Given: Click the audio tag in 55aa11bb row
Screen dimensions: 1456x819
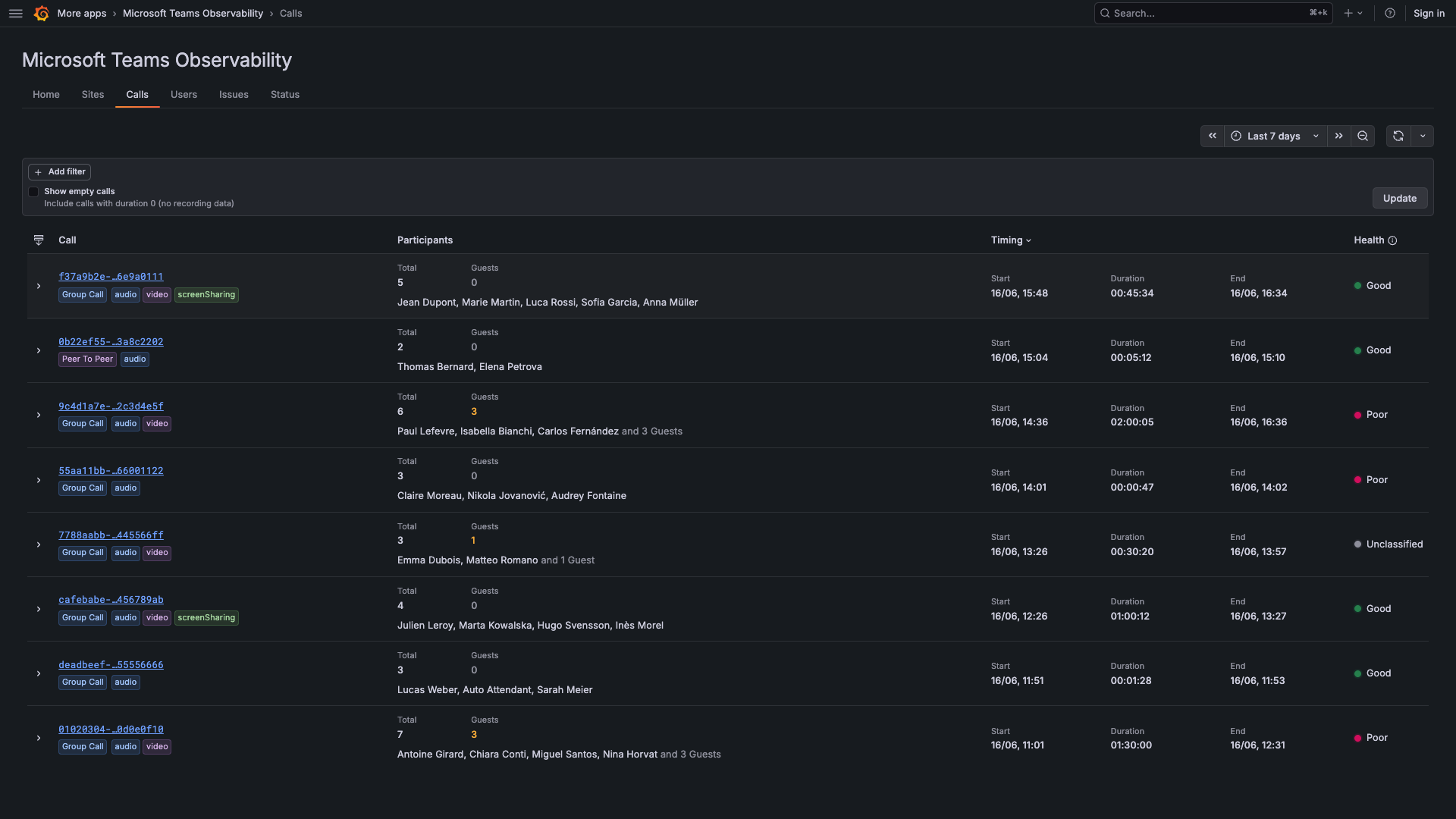Looking at the screenshot, I should point(126,488).
